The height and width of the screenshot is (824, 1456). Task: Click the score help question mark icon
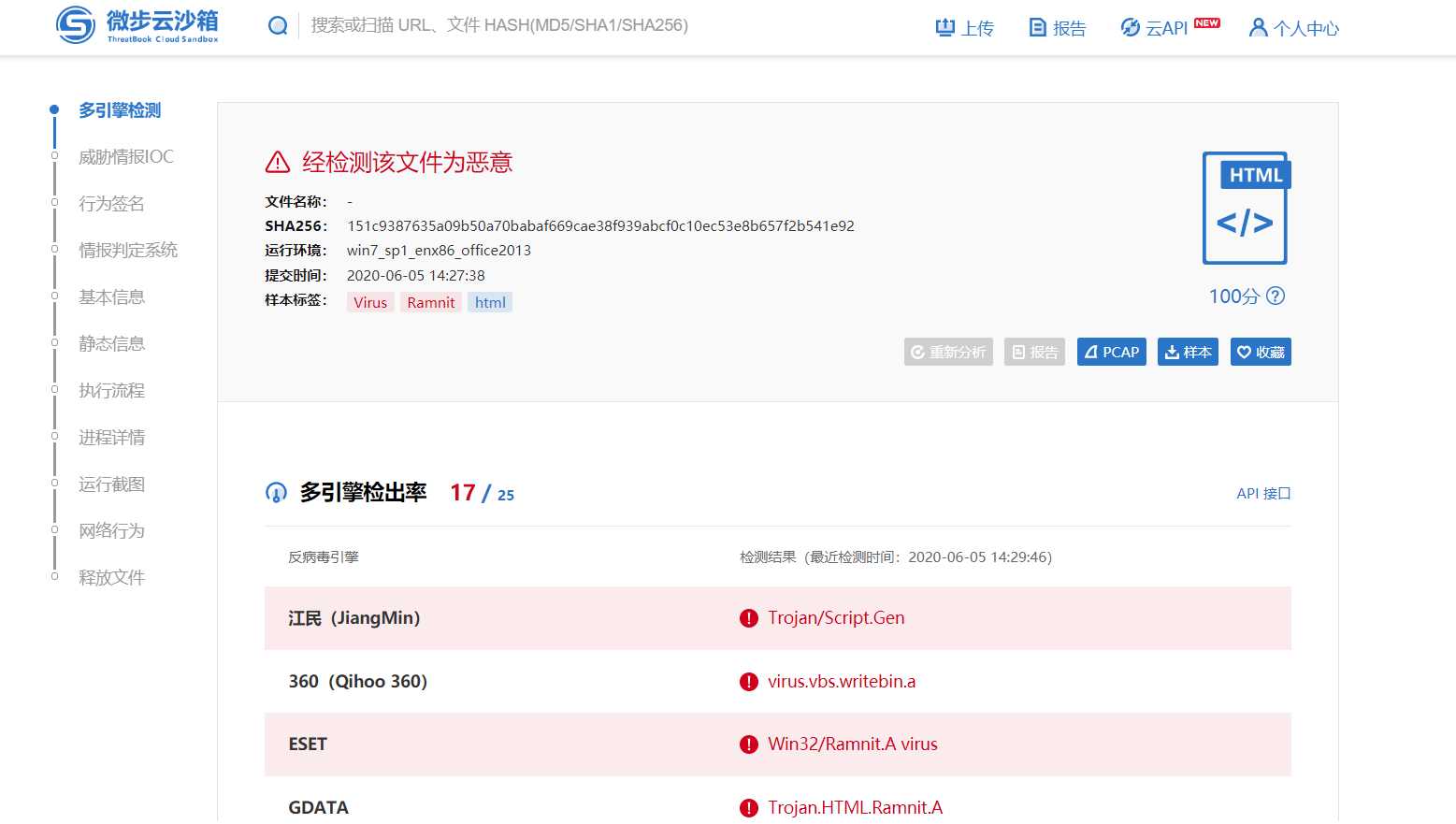click(1276, 296)
